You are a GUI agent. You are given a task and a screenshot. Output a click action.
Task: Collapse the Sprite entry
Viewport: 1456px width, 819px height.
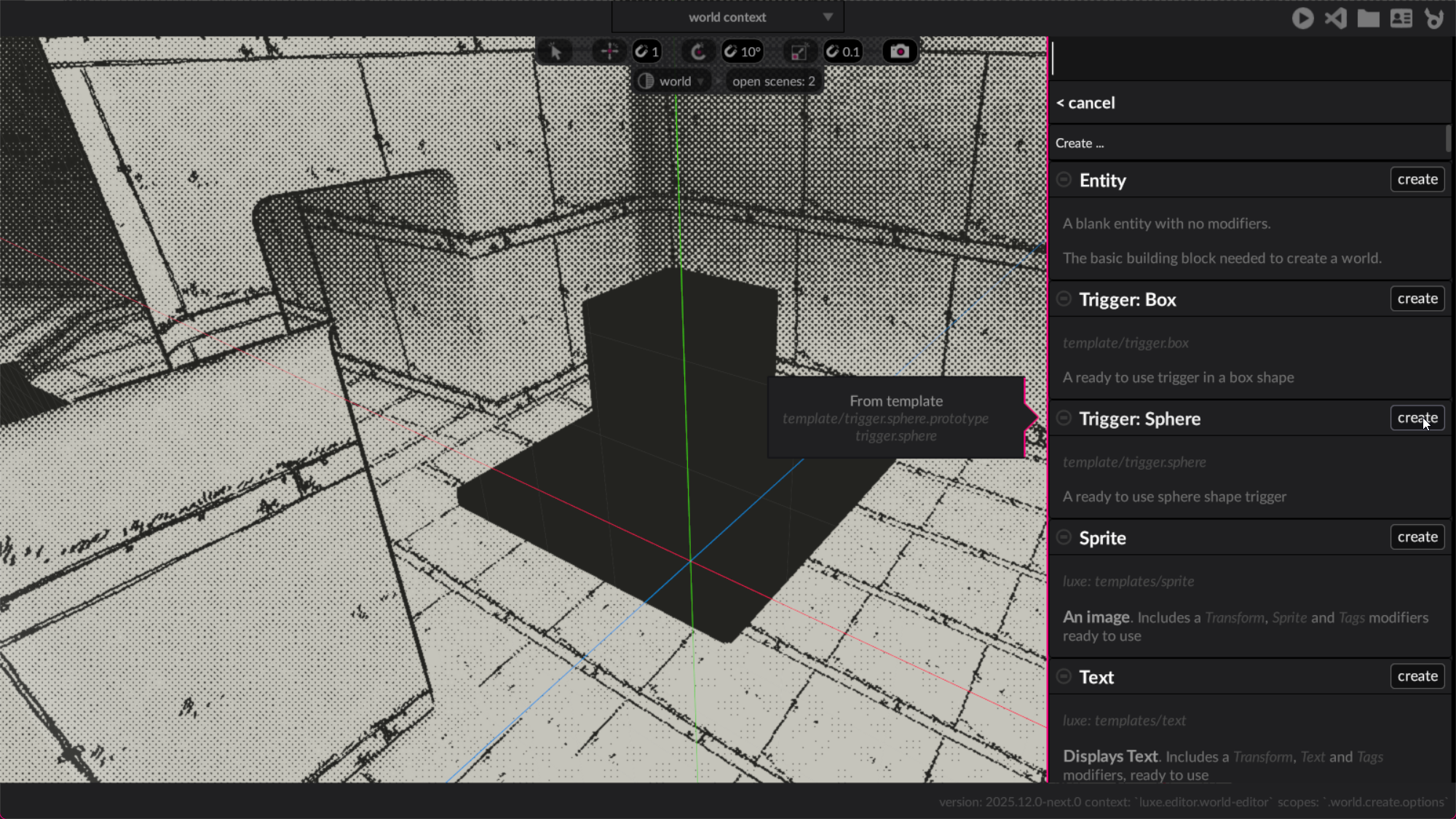[1064, 537]
